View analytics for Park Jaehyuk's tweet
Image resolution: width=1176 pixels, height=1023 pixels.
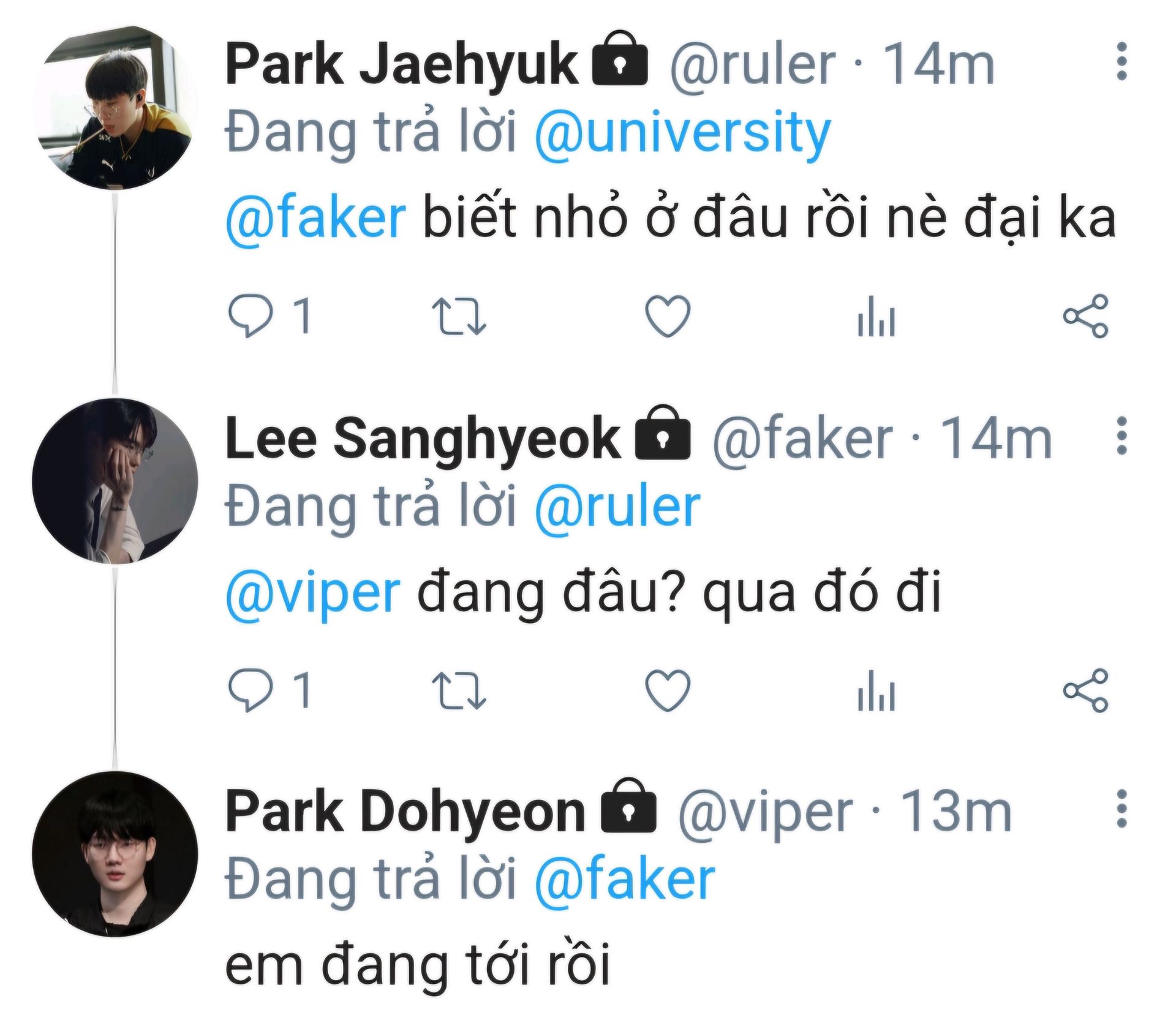(876, 316)
